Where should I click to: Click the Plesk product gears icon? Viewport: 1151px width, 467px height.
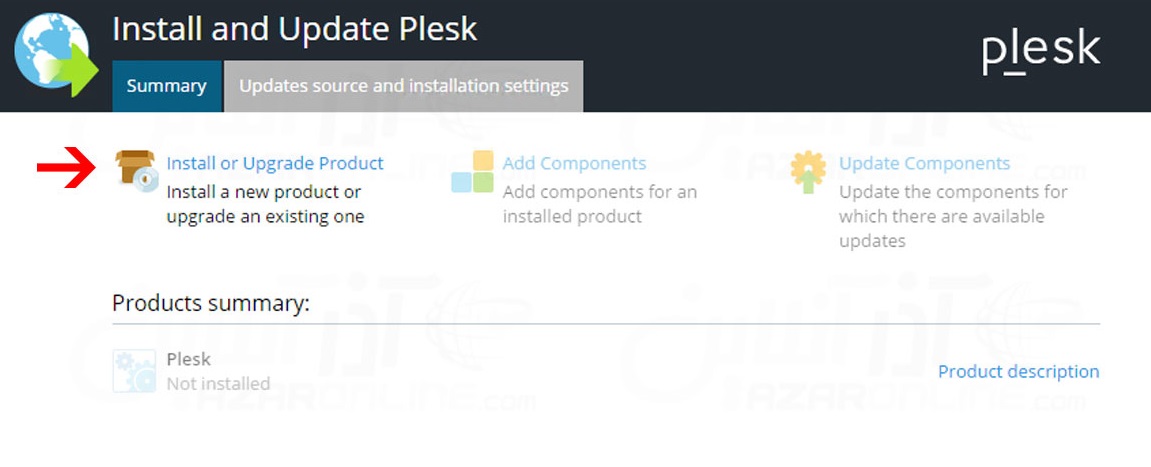click(x=134, y=371)
